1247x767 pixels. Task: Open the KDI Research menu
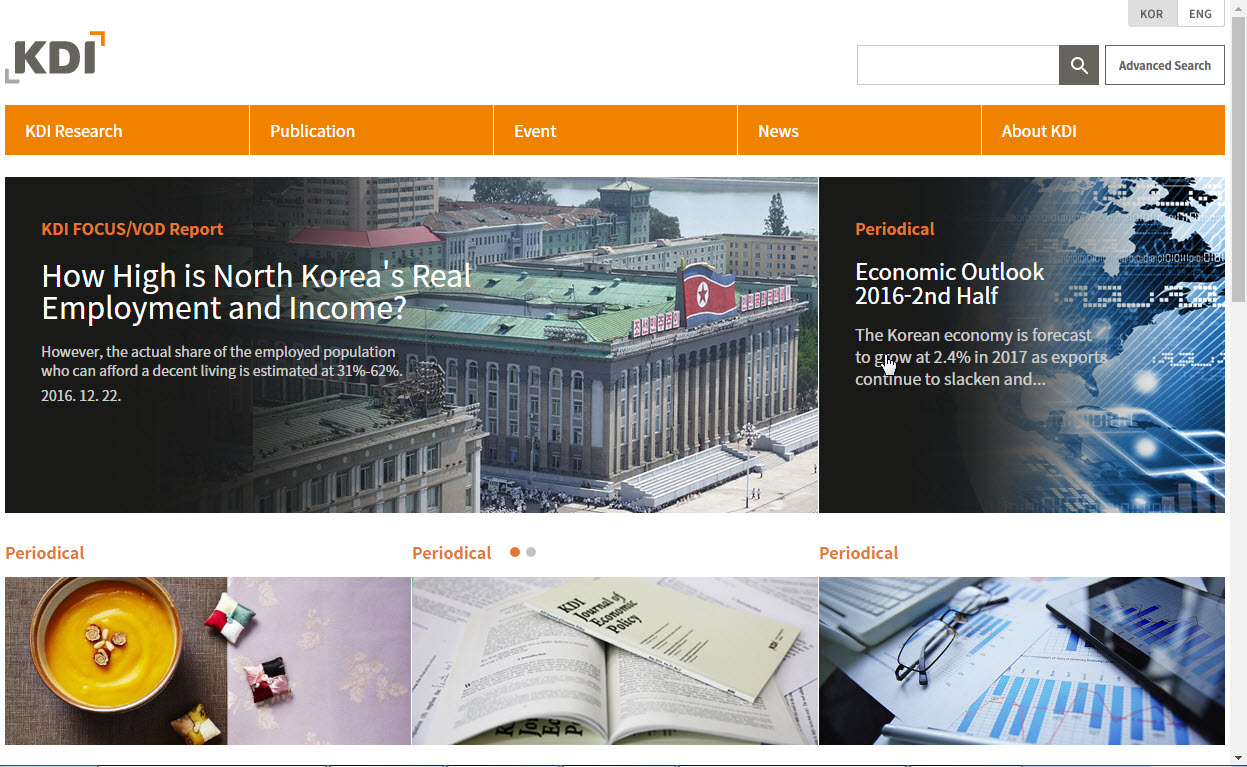(74, 131)
